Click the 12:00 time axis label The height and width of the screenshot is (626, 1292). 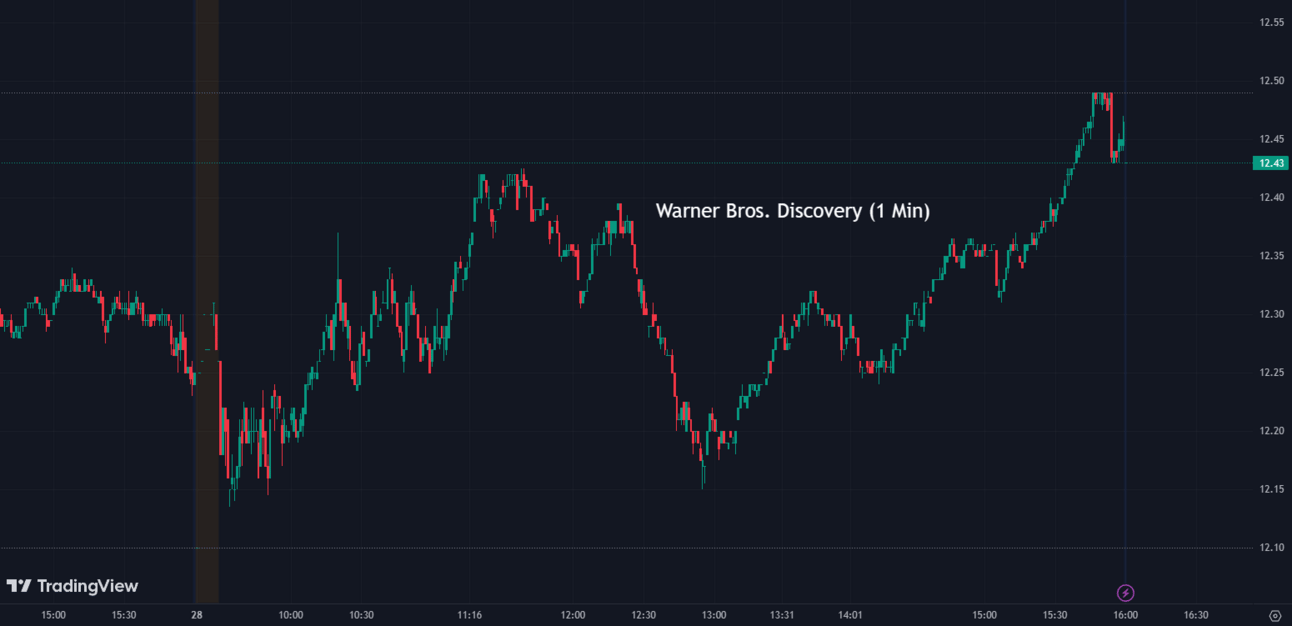coord(573,615)
